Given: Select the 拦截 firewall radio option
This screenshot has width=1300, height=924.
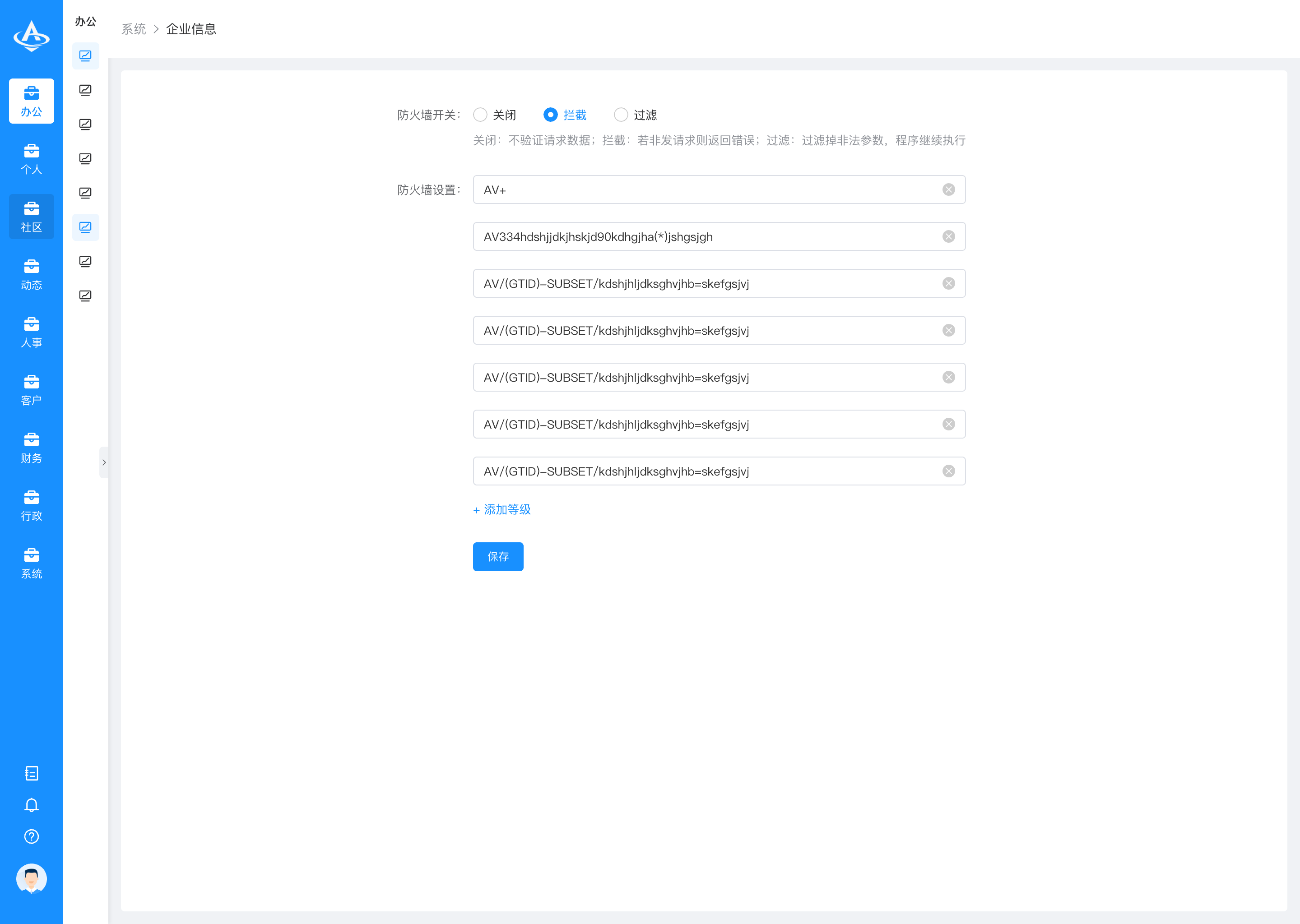Looking at the screenshot, I should pos(550,115).
